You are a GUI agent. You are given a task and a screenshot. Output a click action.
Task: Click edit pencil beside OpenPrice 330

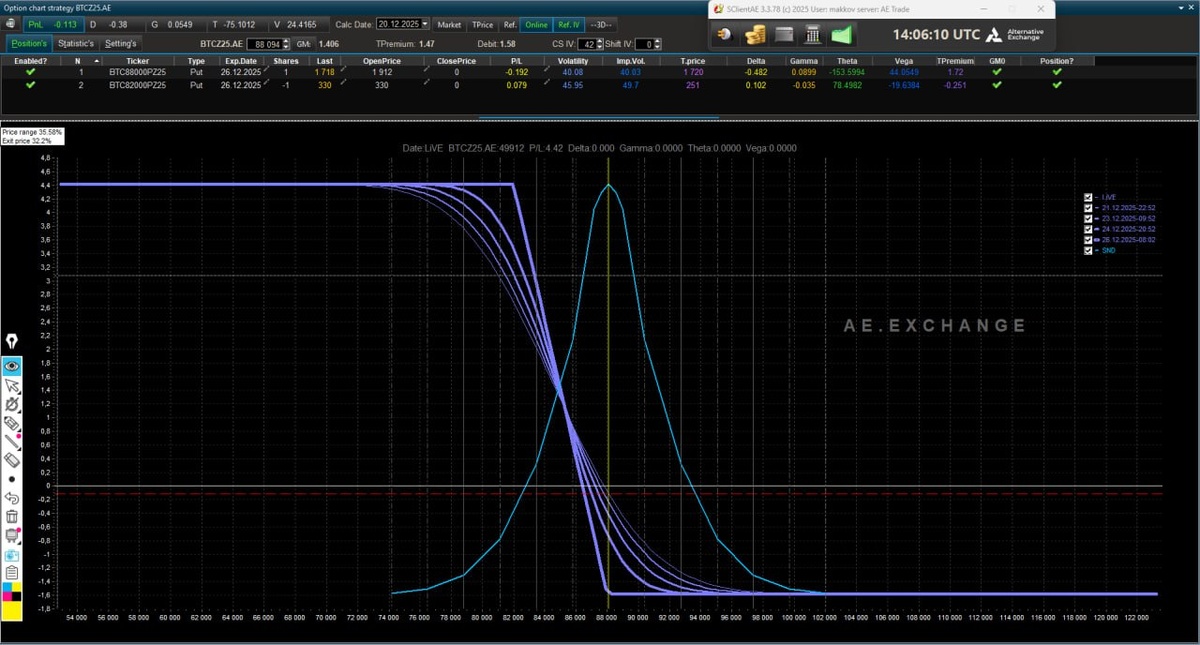pos(428,84)
